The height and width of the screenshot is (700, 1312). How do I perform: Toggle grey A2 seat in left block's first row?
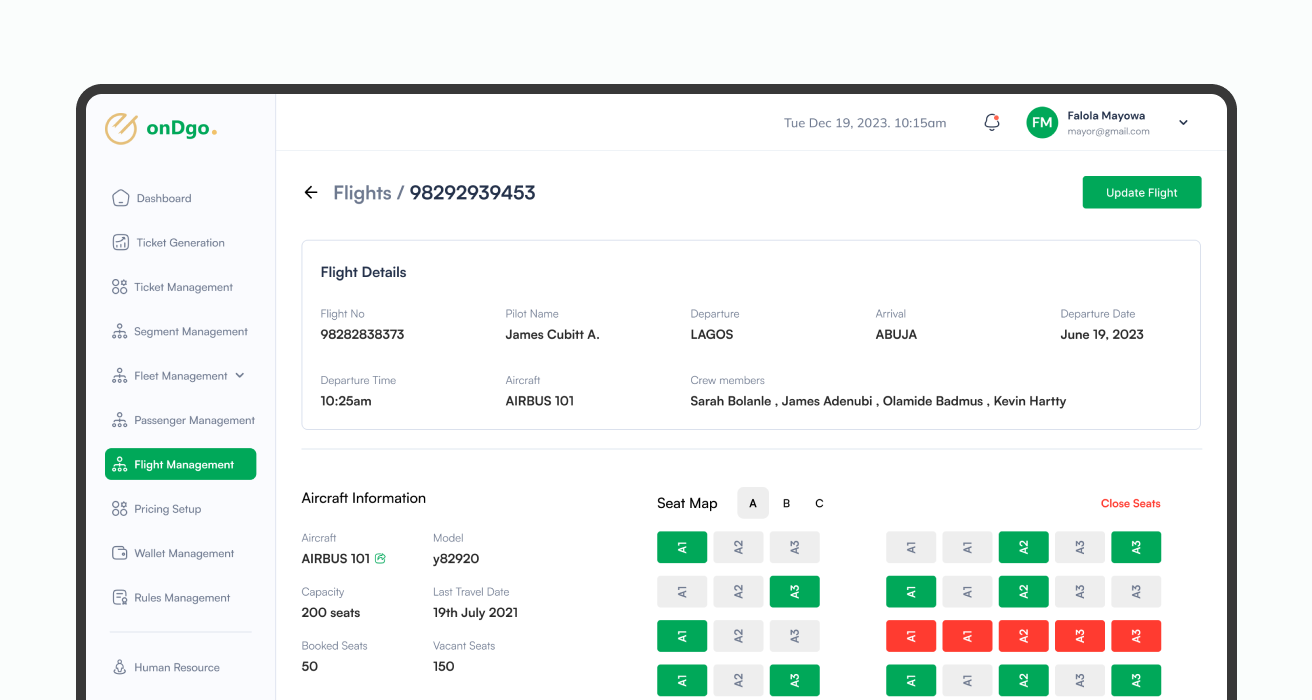point(738,547)
